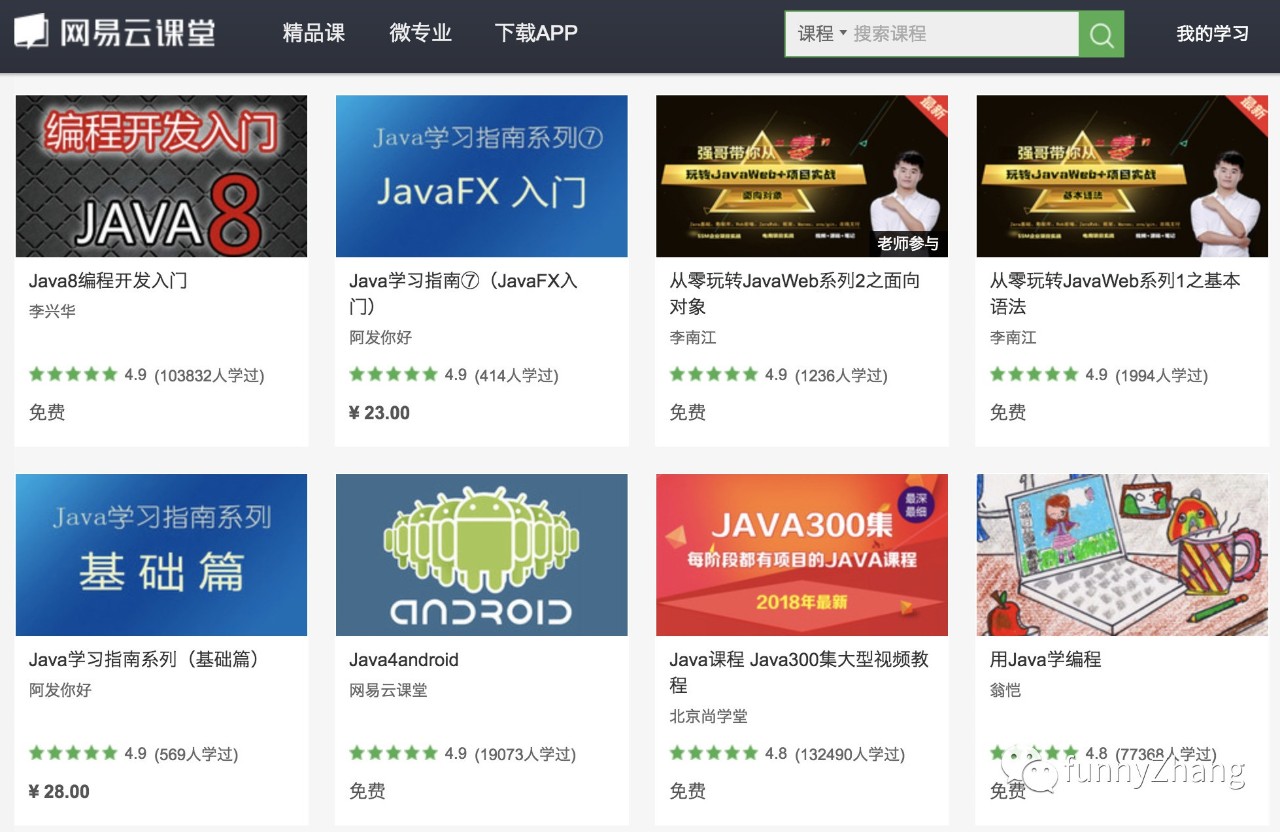Open the 微专业 menu item

coord(420,33)
